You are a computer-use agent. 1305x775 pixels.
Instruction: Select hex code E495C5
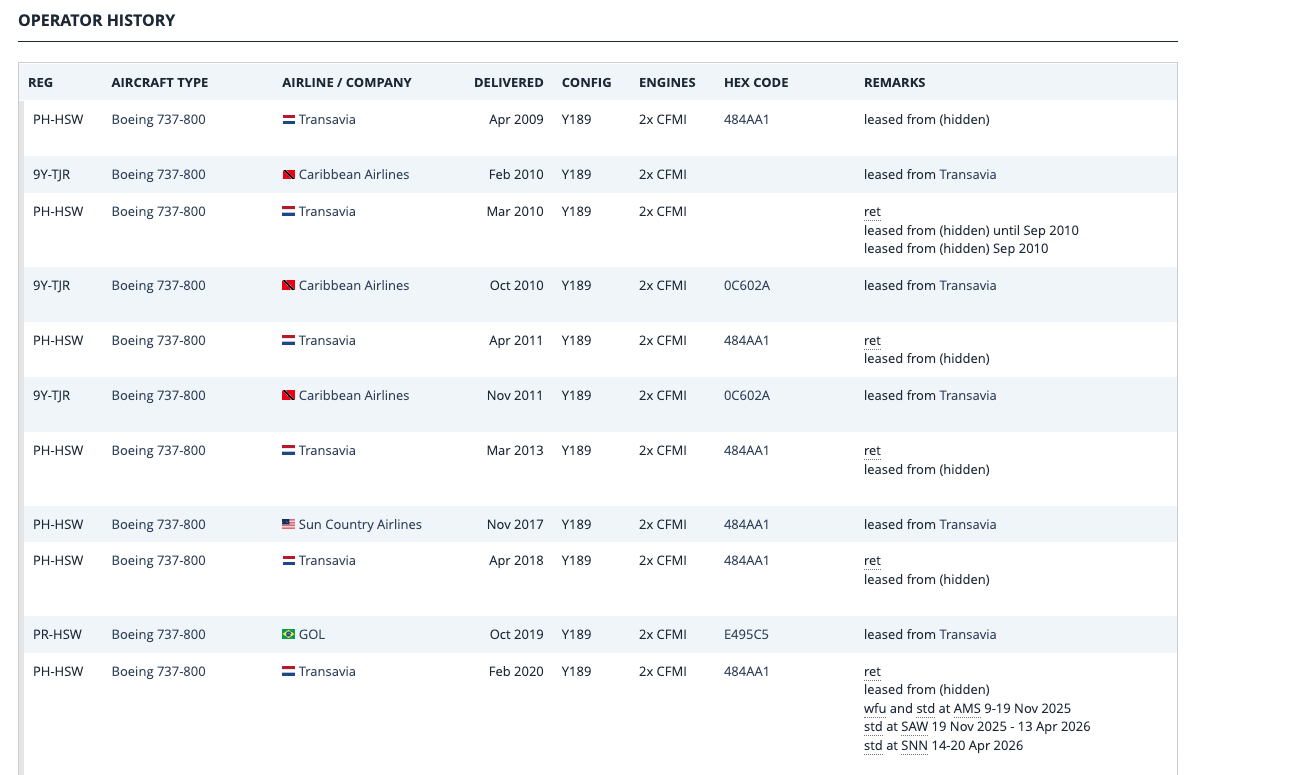pos(746,635)
